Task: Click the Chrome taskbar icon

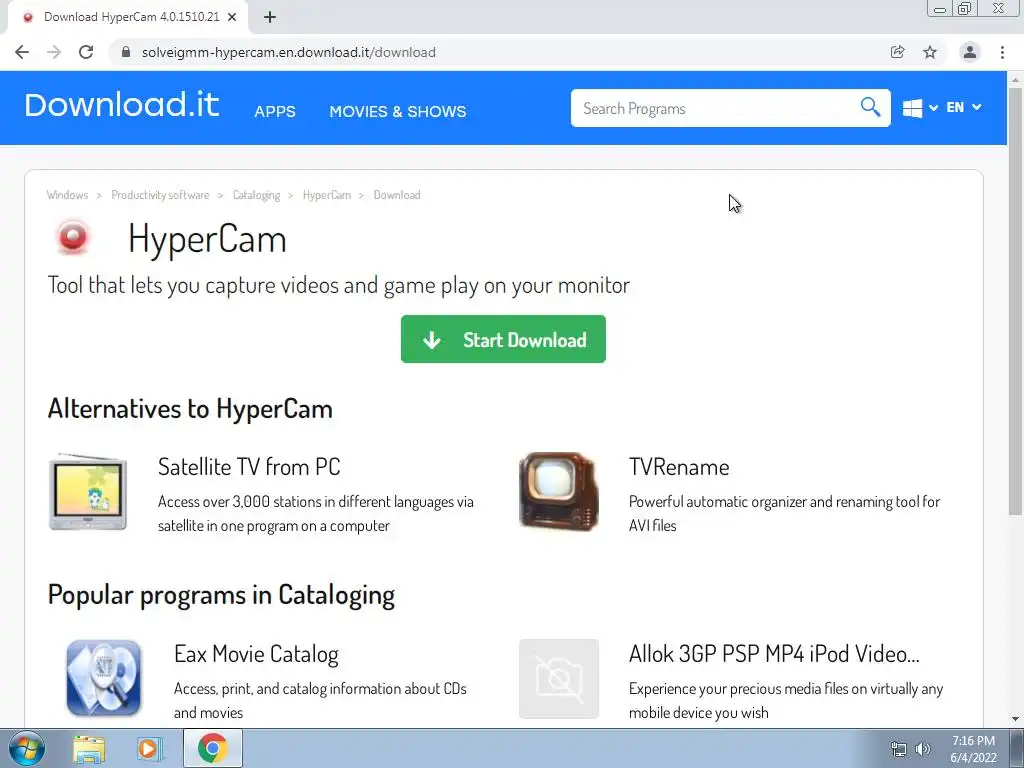Action: (213, 748)
